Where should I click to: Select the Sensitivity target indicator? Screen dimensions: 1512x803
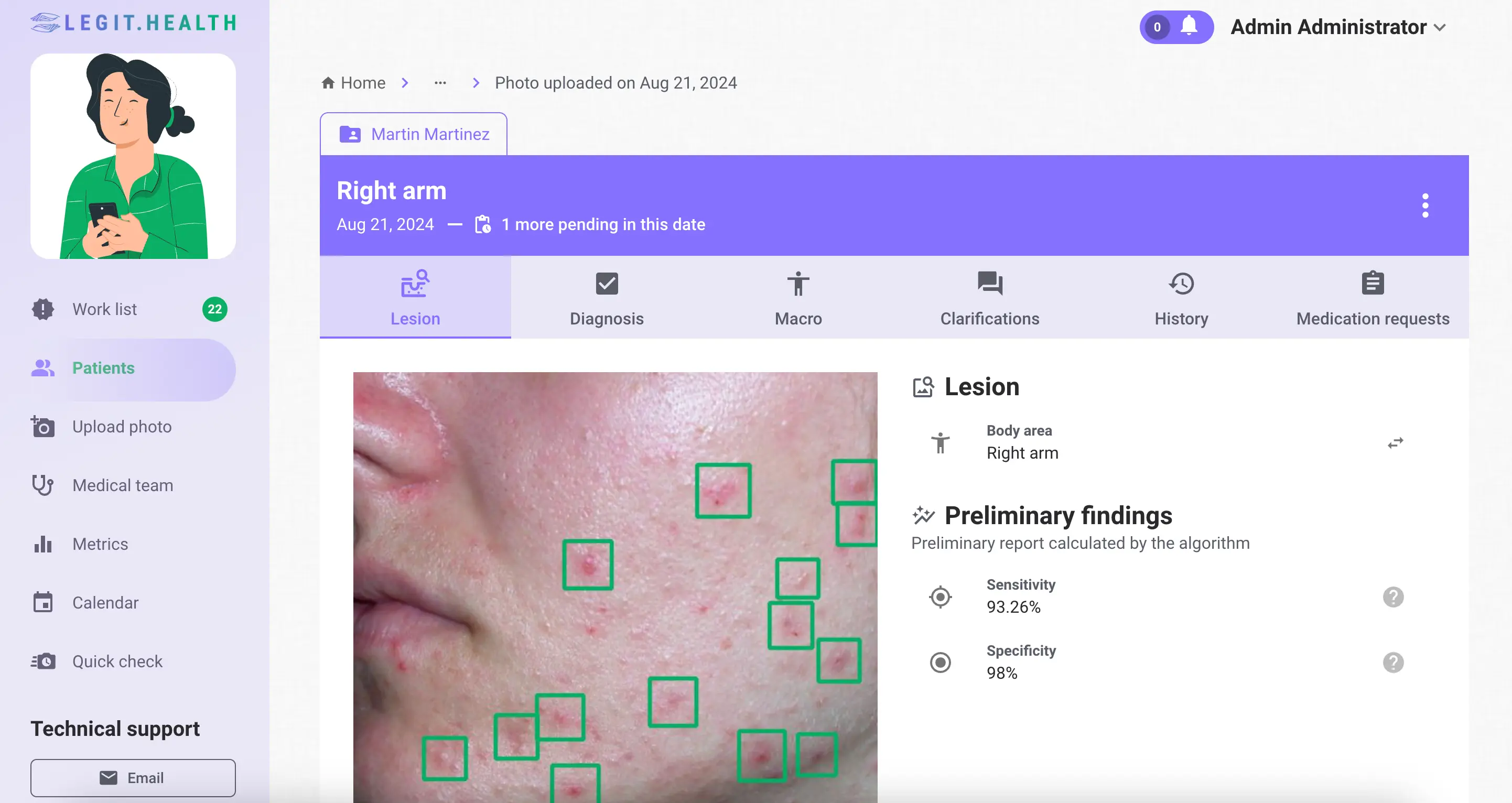[x=939, y=596]
